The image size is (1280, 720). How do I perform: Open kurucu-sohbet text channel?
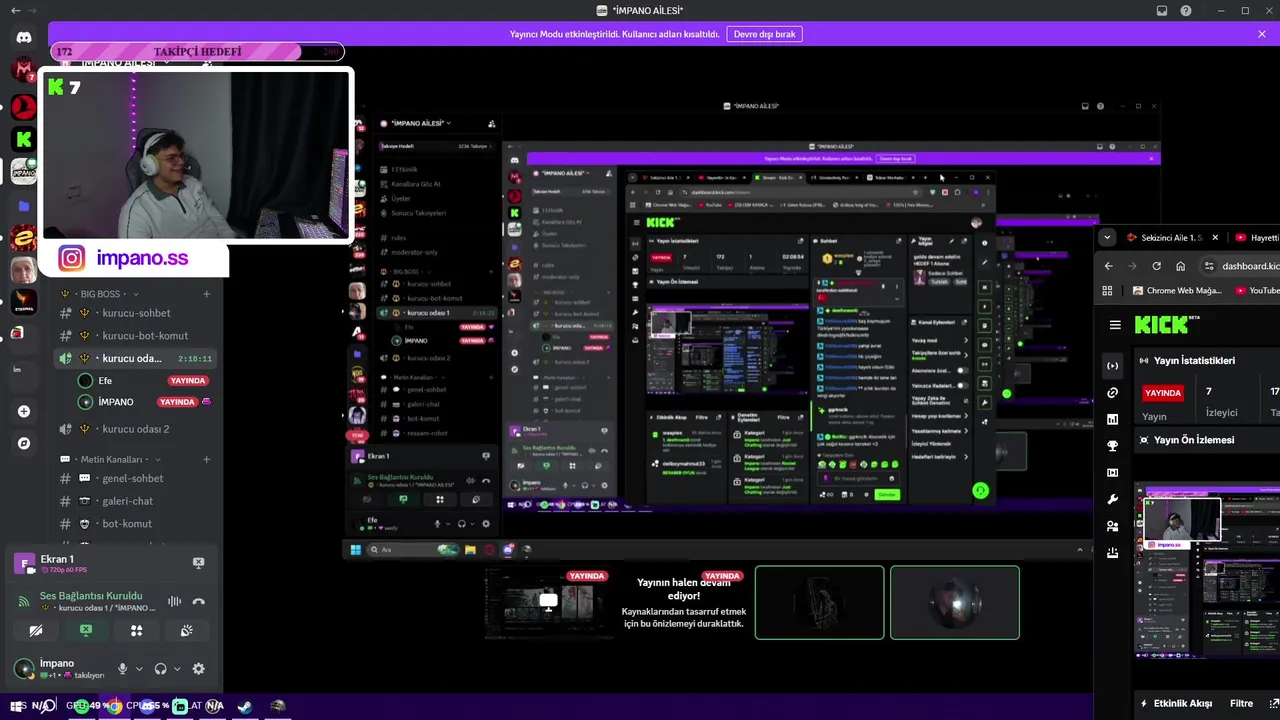coord(136,313)
